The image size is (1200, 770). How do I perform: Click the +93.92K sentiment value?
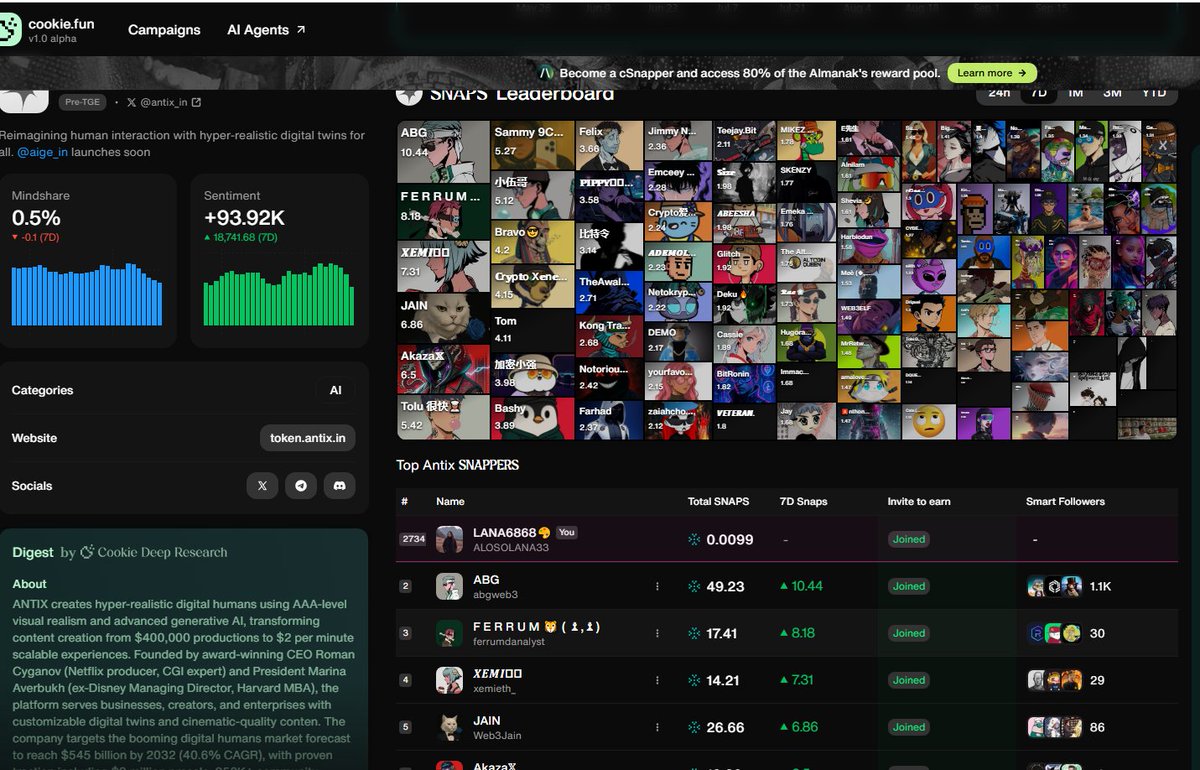[x=244, y=217]
